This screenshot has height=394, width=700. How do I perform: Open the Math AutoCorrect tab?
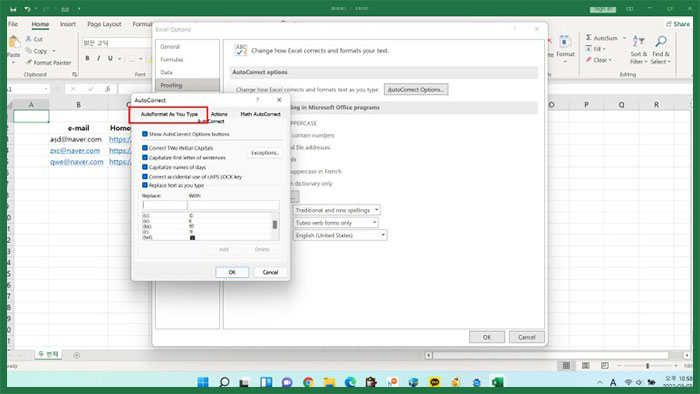[260, 114]
